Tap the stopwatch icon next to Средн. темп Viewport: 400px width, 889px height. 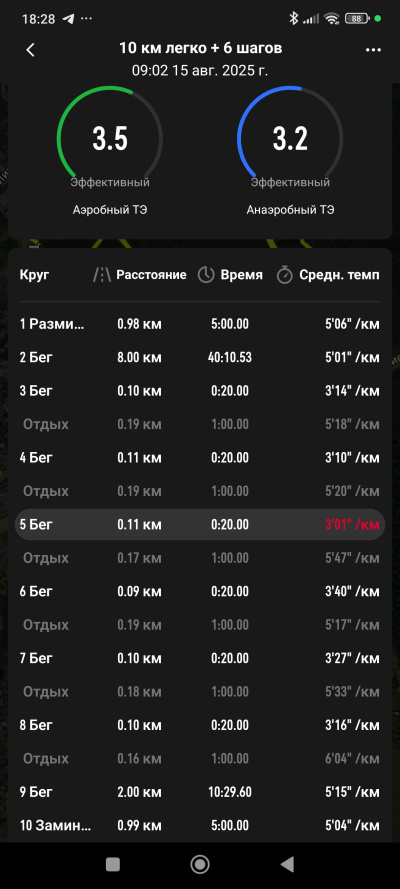[284, 276]
